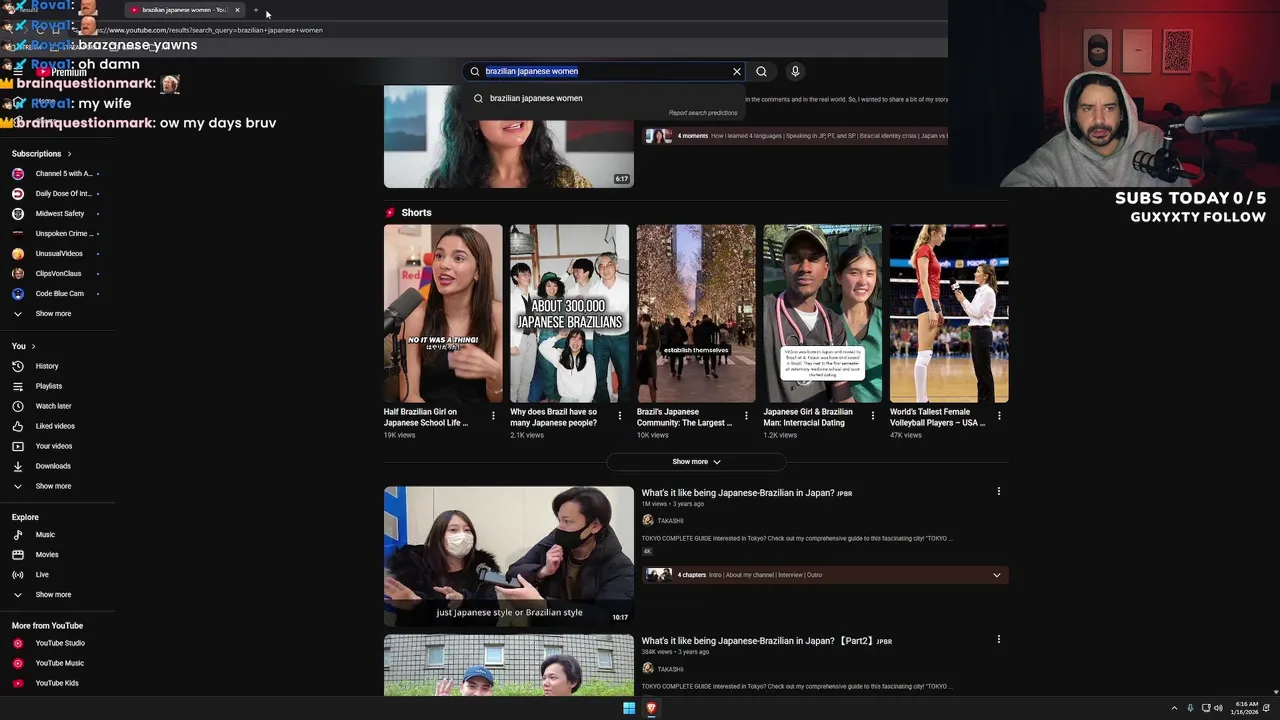The image size is (1280, 720).
Task: Open Your videos in the sidebar
Action: pos(54,446)
